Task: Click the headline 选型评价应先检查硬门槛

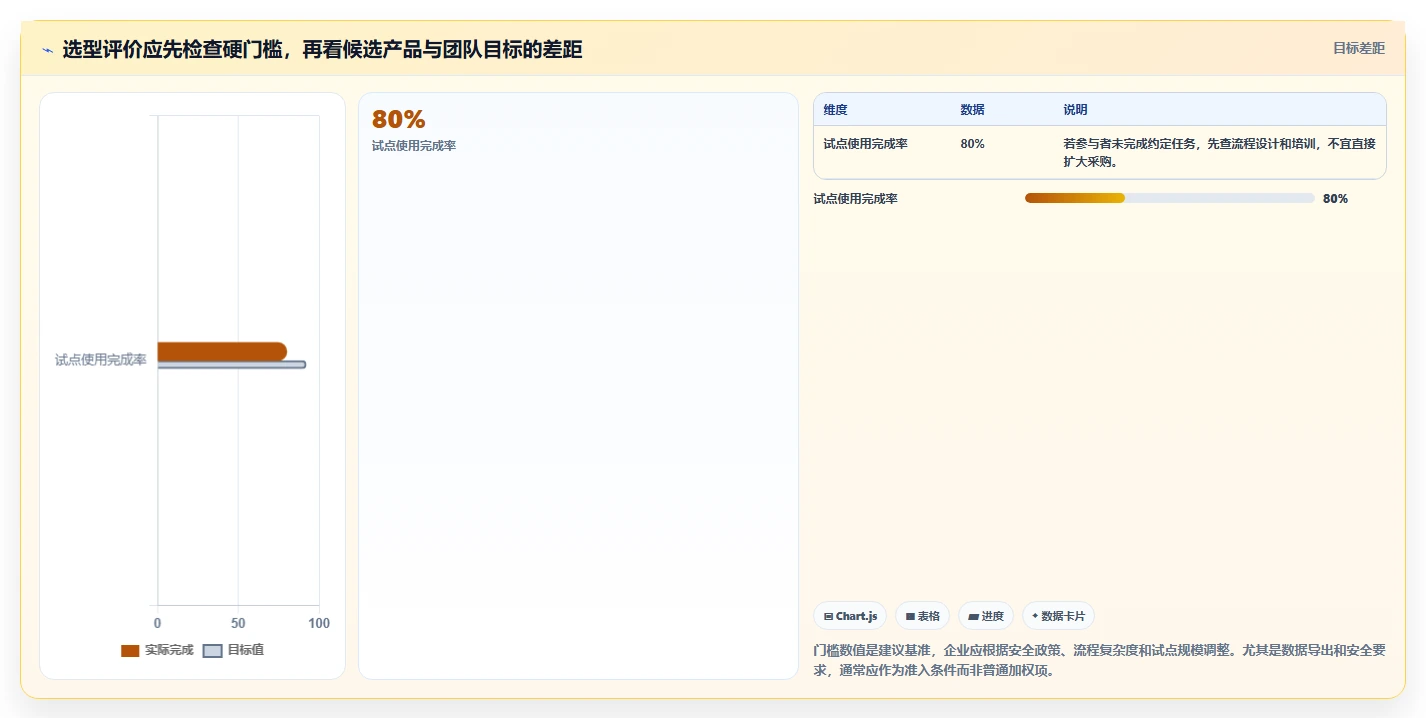Action: click(x=323, y=50)
